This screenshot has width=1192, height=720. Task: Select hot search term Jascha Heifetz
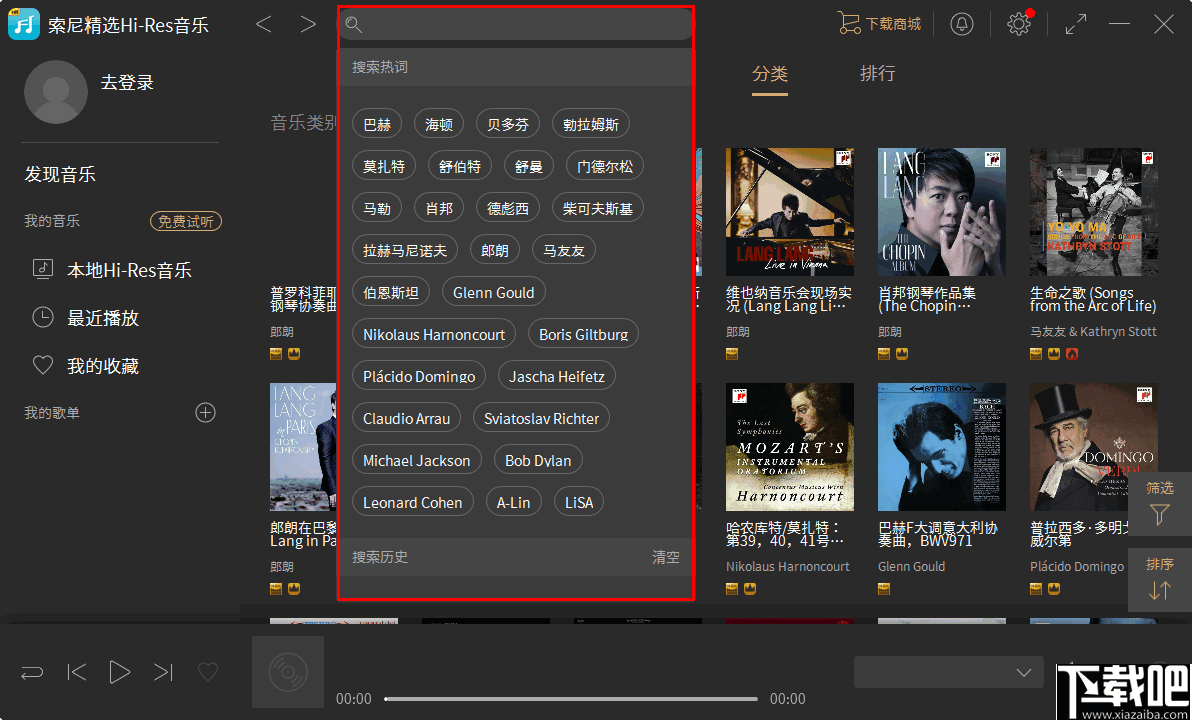pos(557,376)
